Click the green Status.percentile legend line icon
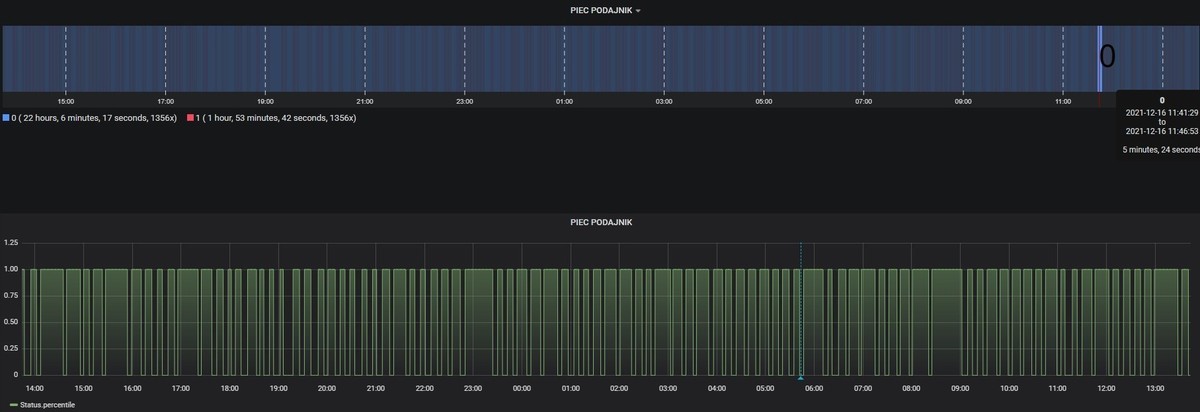The width and height of the screenshot is (1200, 412). click(12, 405)
